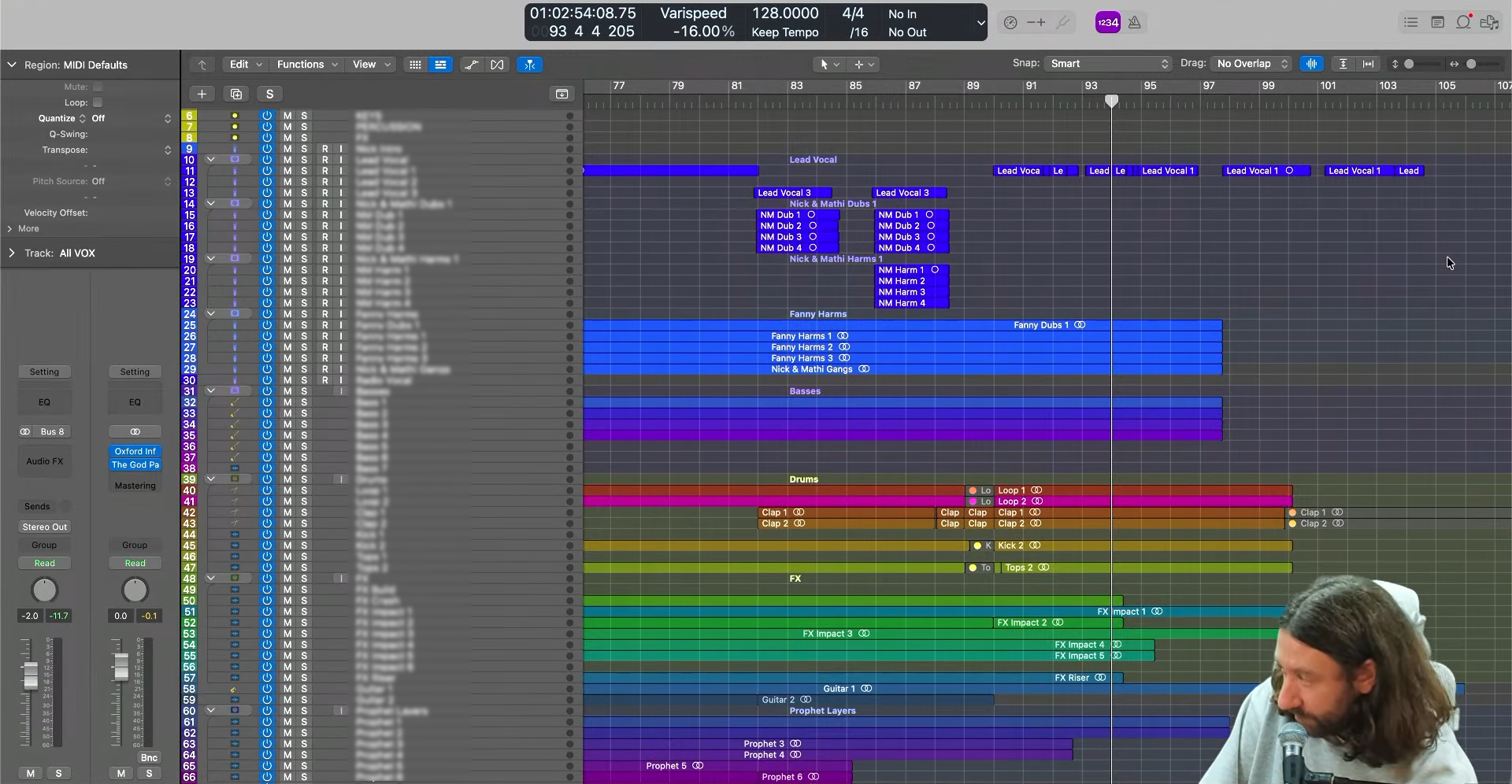
Task: Toggle the global Solo S button above tracks
Action: point(270,94)
